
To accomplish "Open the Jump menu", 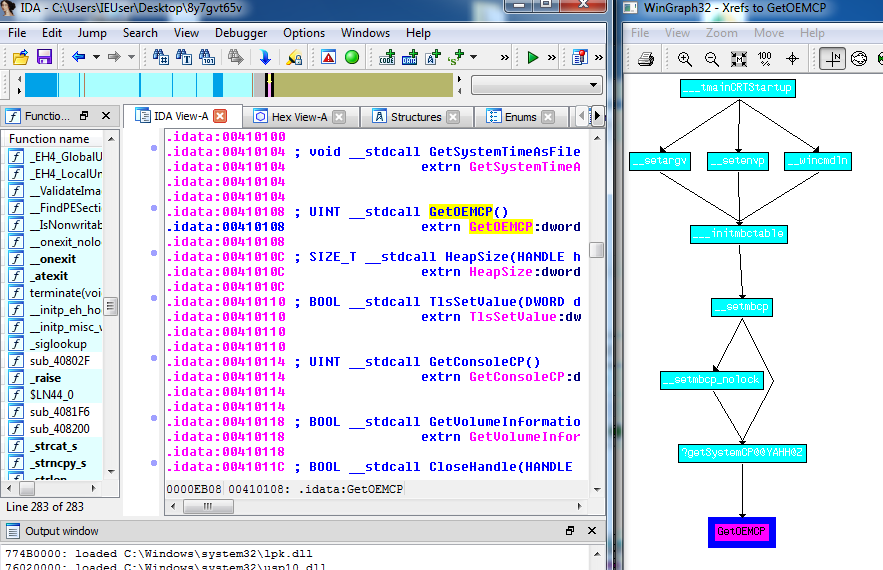I will (92, 33).
